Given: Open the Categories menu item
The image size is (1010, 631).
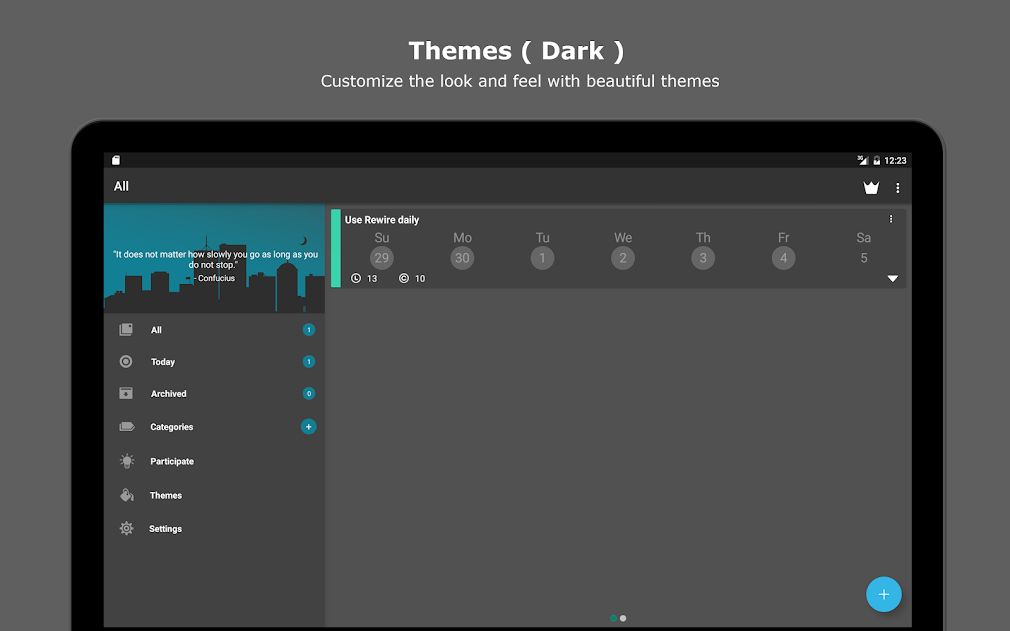Looking at the screenshot, I should click(214, 426).
